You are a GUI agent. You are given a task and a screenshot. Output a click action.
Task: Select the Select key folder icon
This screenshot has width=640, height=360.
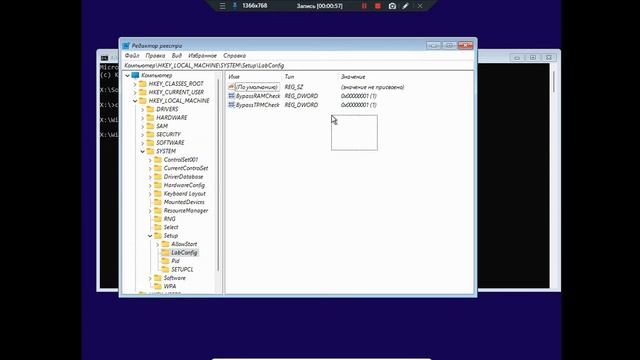pos(158,227)
